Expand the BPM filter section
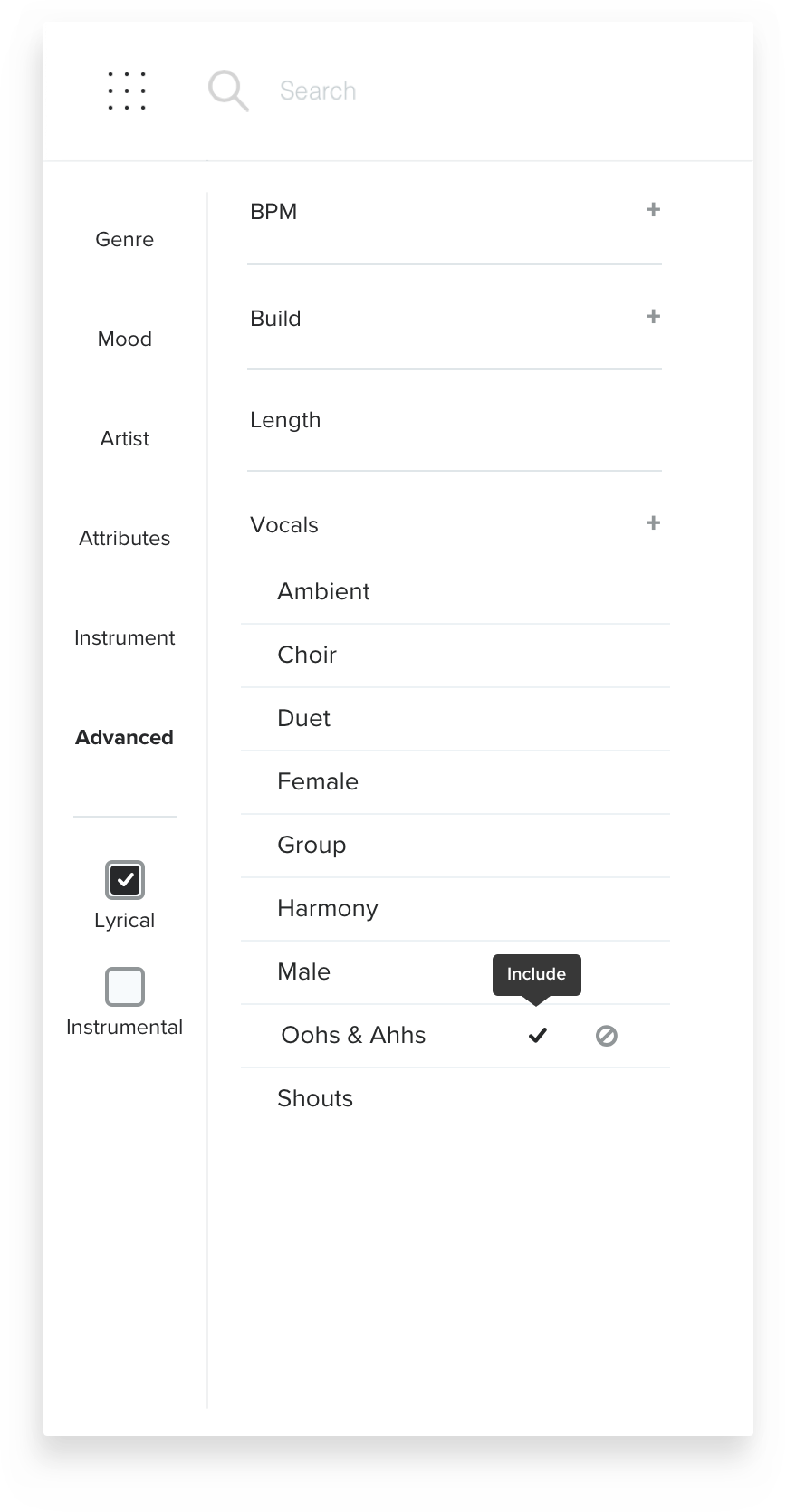 click(652, 209)
